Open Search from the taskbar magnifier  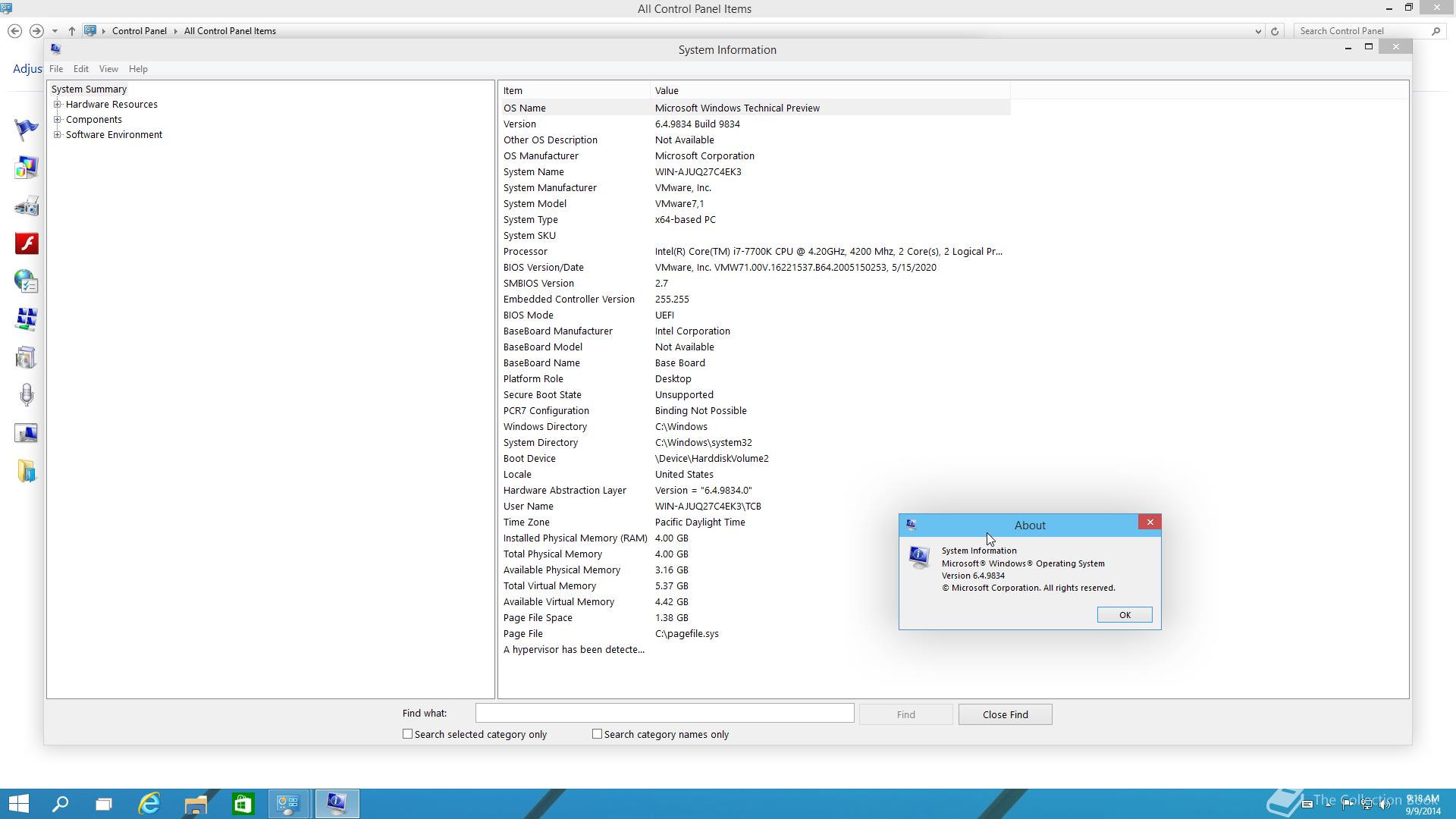click(x=60, y=804)
